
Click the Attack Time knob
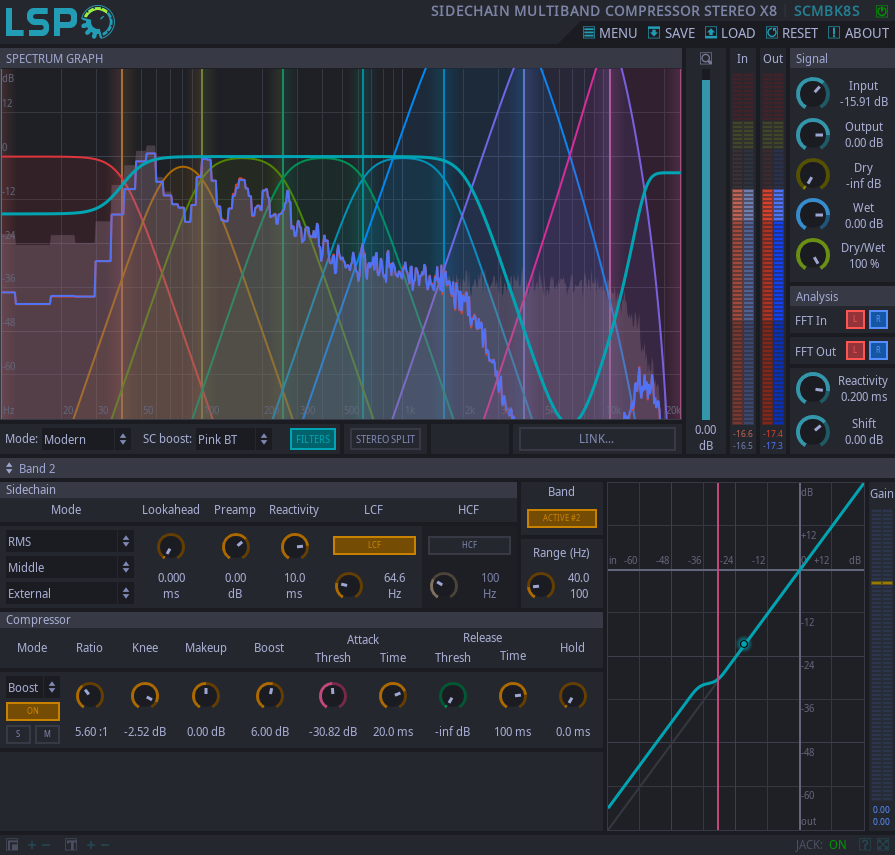(393, 696)
